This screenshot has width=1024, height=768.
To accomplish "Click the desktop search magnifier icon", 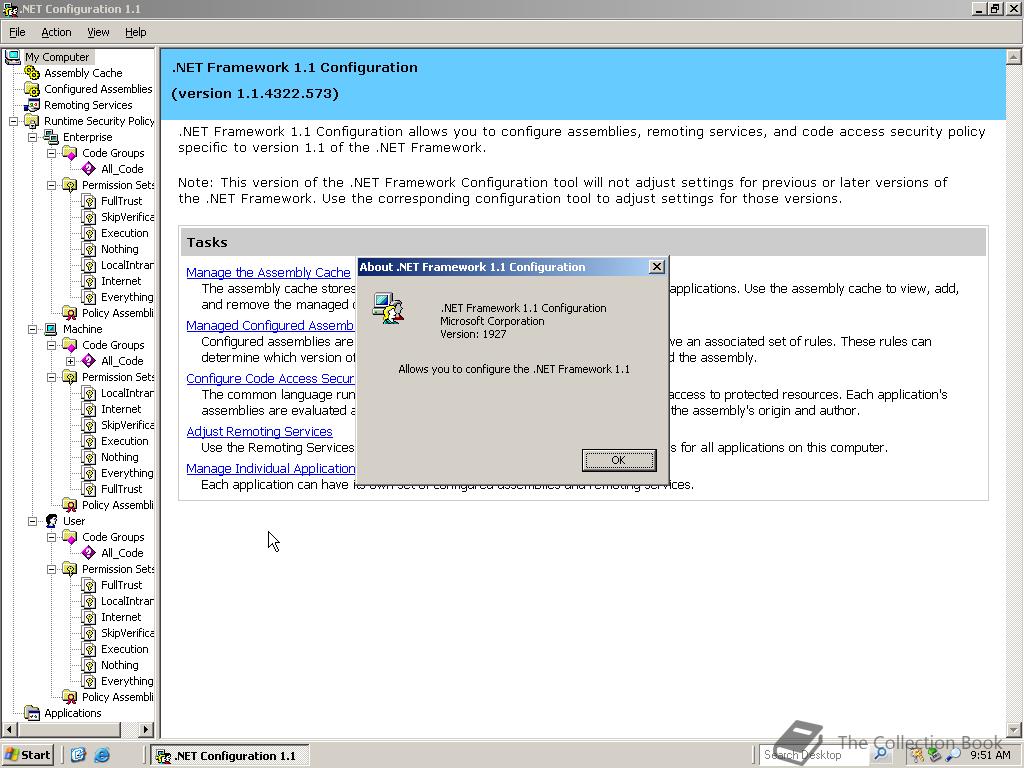I will pos(880,754).
